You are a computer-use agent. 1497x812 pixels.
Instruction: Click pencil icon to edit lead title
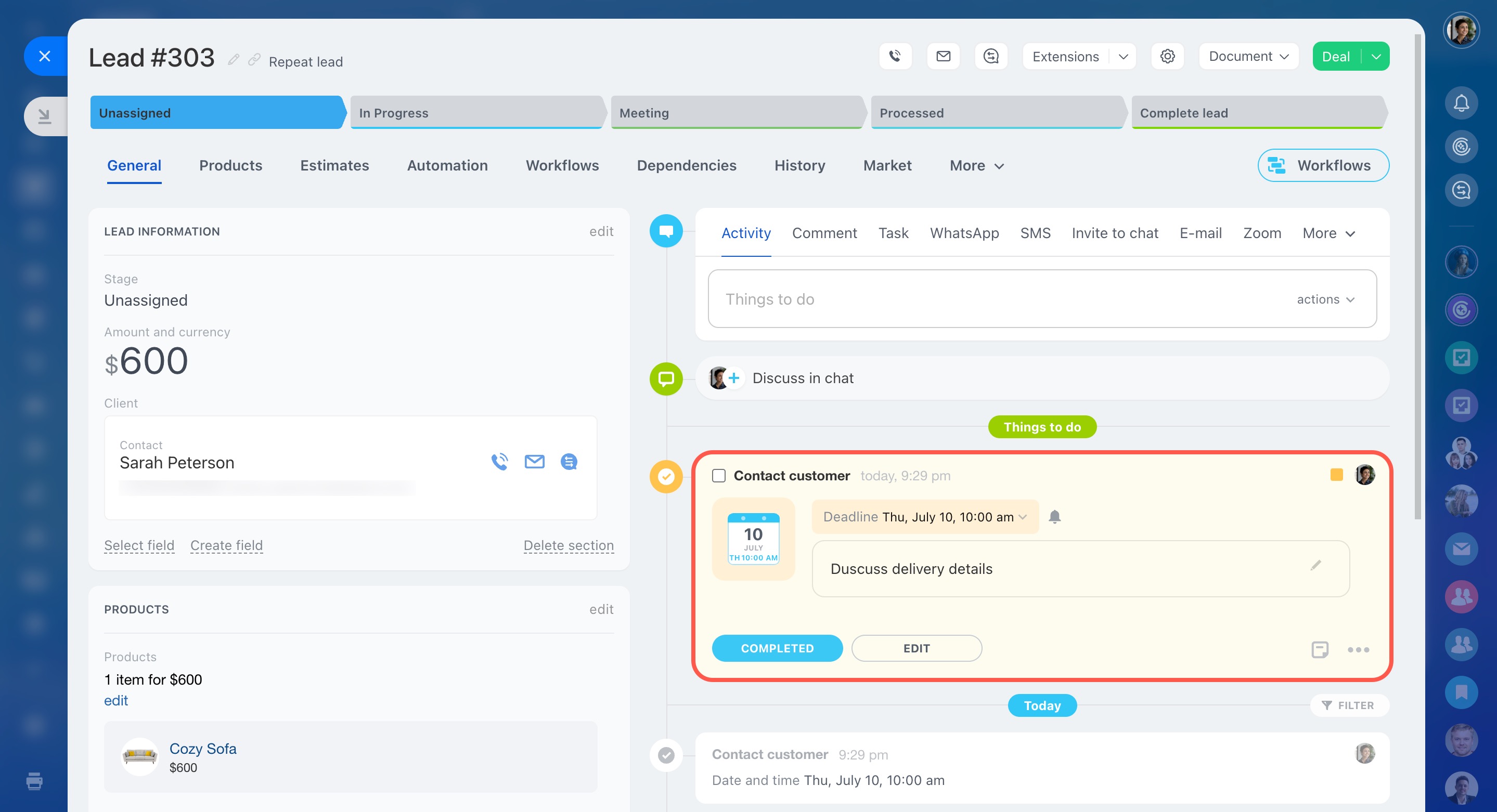coord(234,60)
